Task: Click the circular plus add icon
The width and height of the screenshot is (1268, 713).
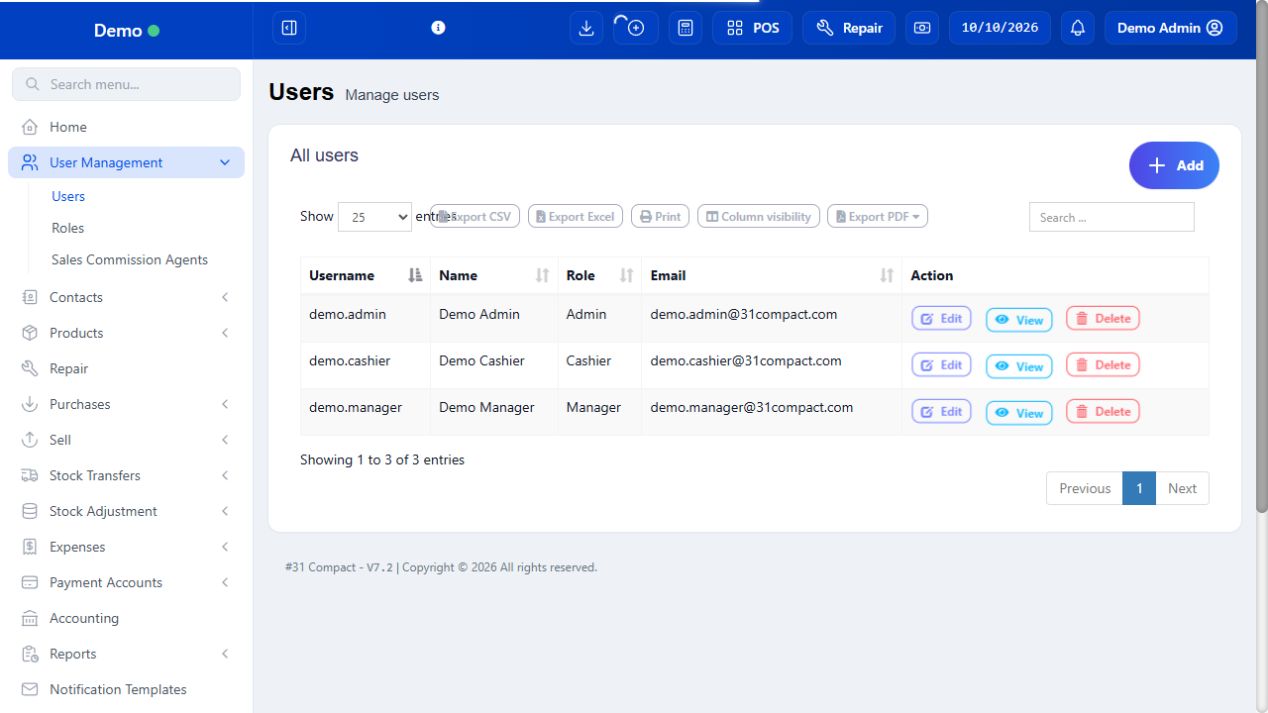Action: coord(636,28)
